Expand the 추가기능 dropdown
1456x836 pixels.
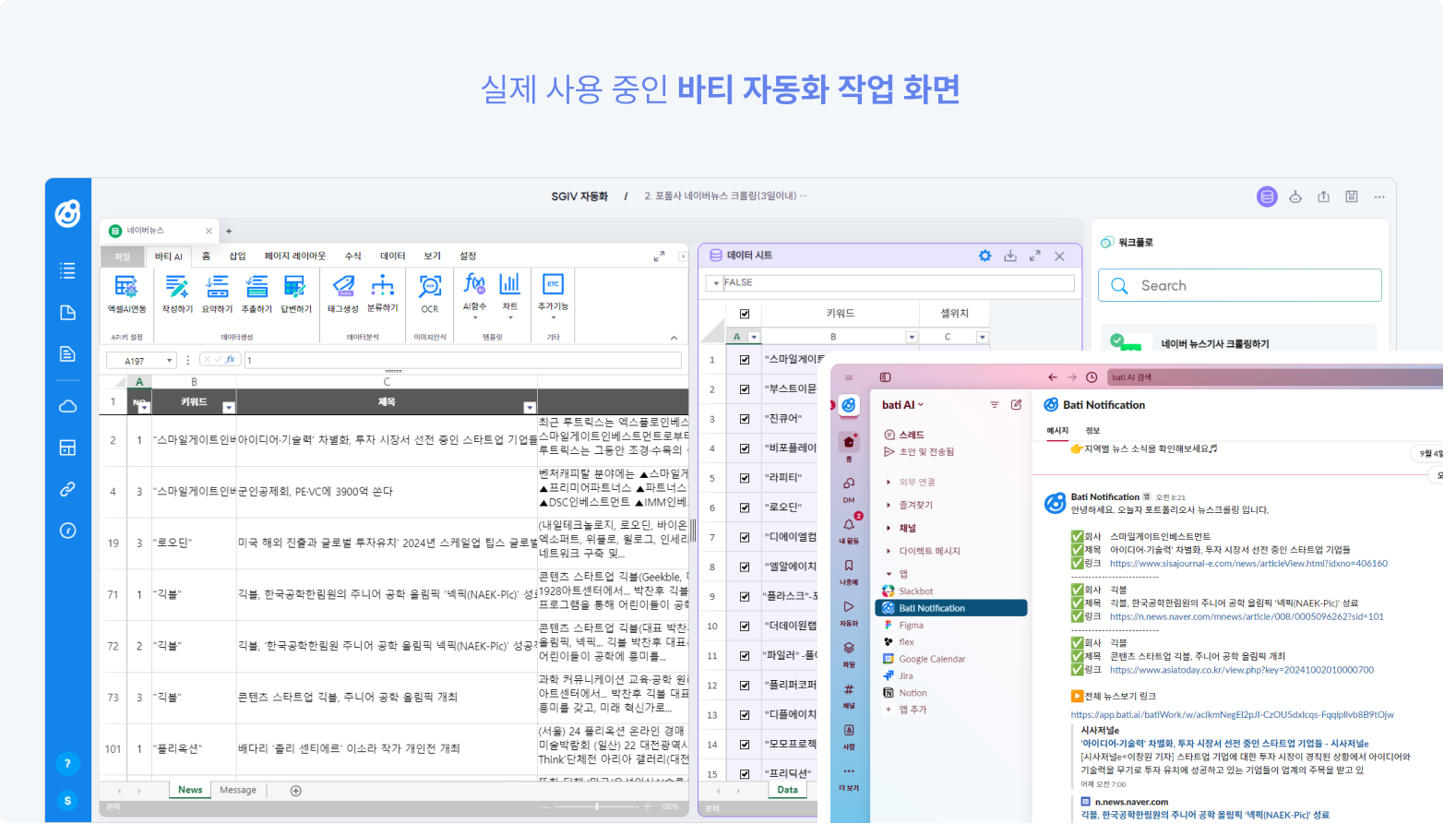point(553,317)
